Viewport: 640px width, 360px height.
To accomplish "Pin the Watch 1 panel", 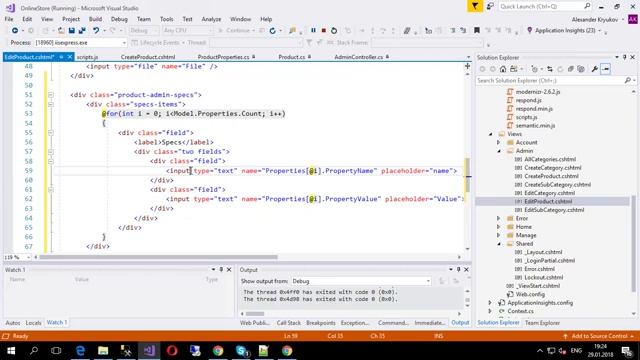I will 221,270.
